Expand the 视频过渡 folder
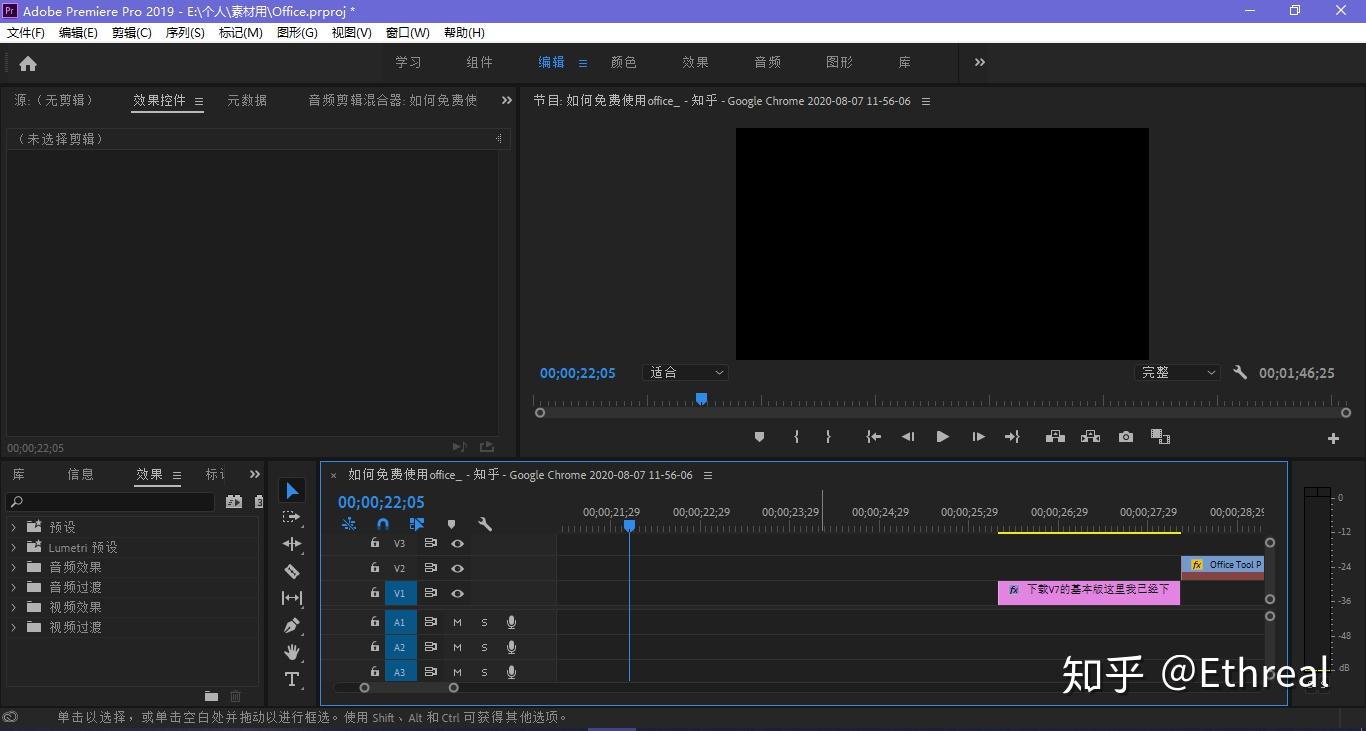Viewport: 1366px width, 731px height. coord(13,627)
